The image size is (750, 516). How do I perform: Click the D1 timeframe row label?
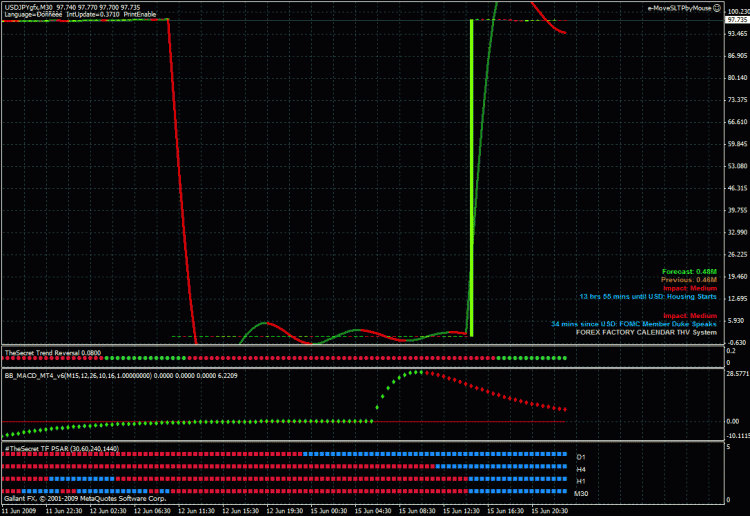tap(581, 457)
